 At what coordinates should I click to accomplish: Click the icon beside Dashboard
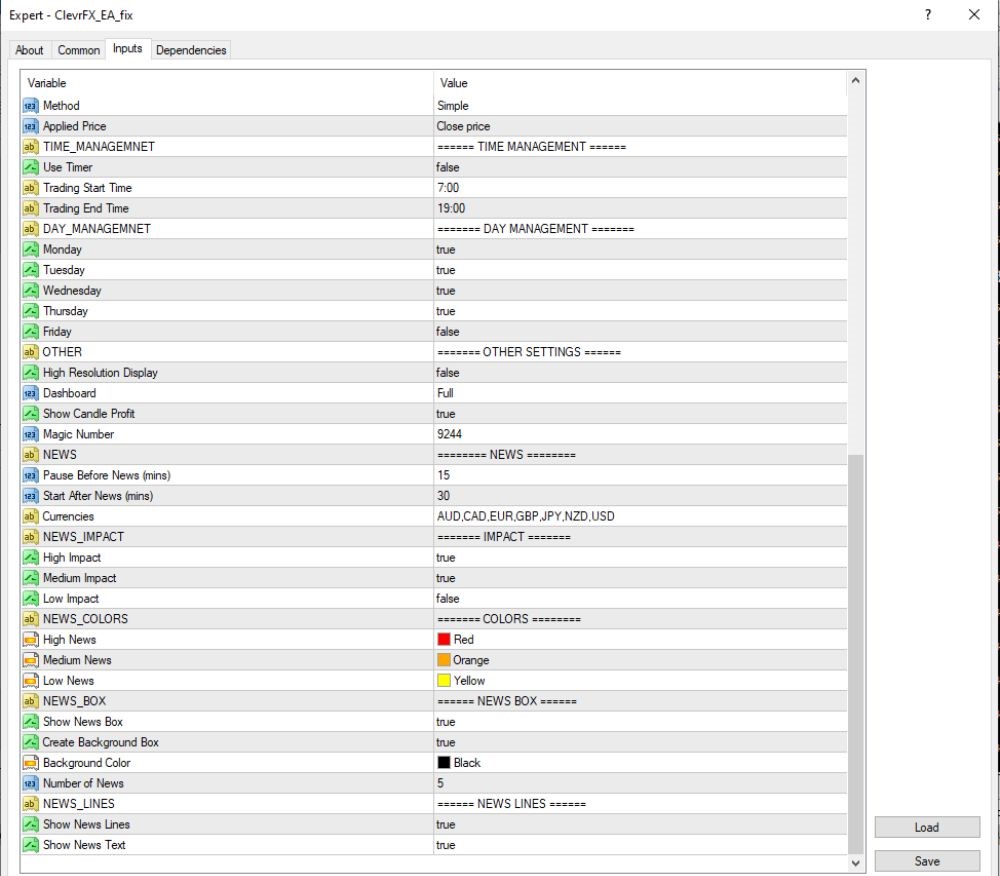[30, 393]
